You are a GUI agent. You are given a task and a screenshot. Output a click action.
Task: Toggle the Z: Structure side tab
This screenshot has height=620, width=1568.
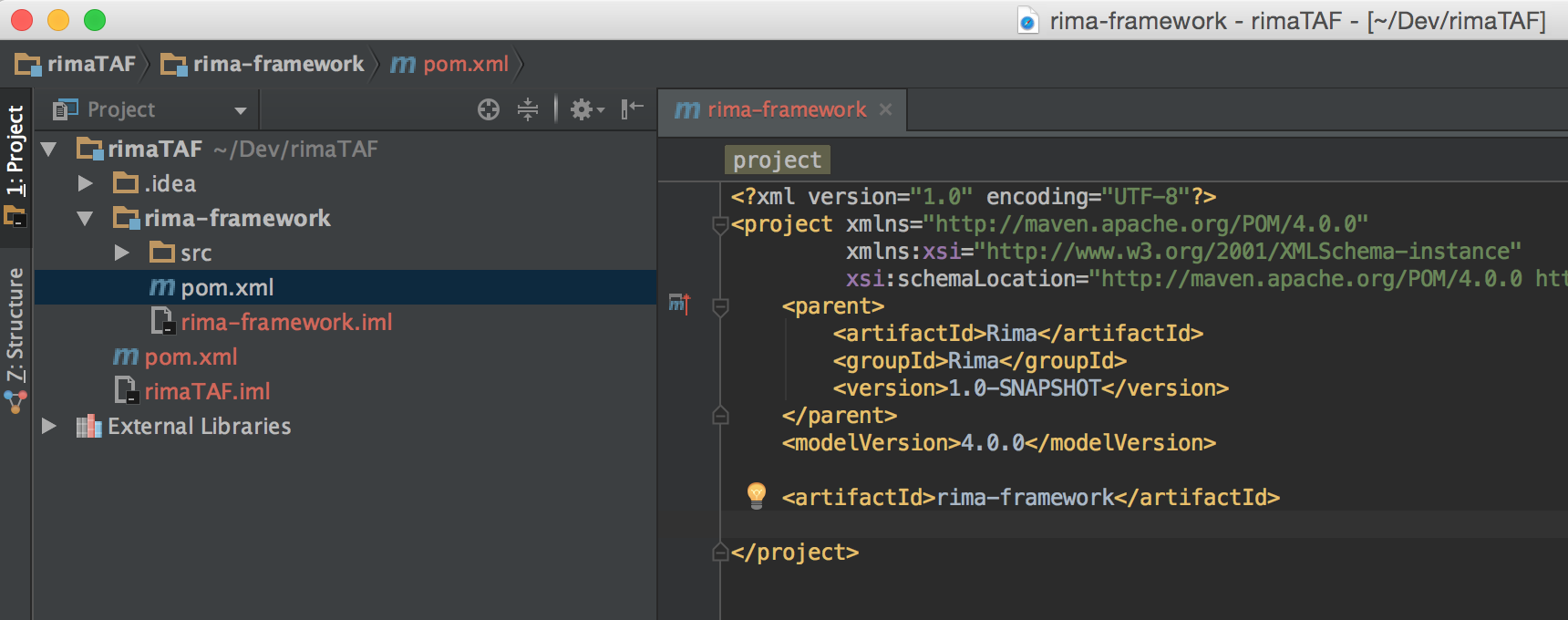pos(15,325)
